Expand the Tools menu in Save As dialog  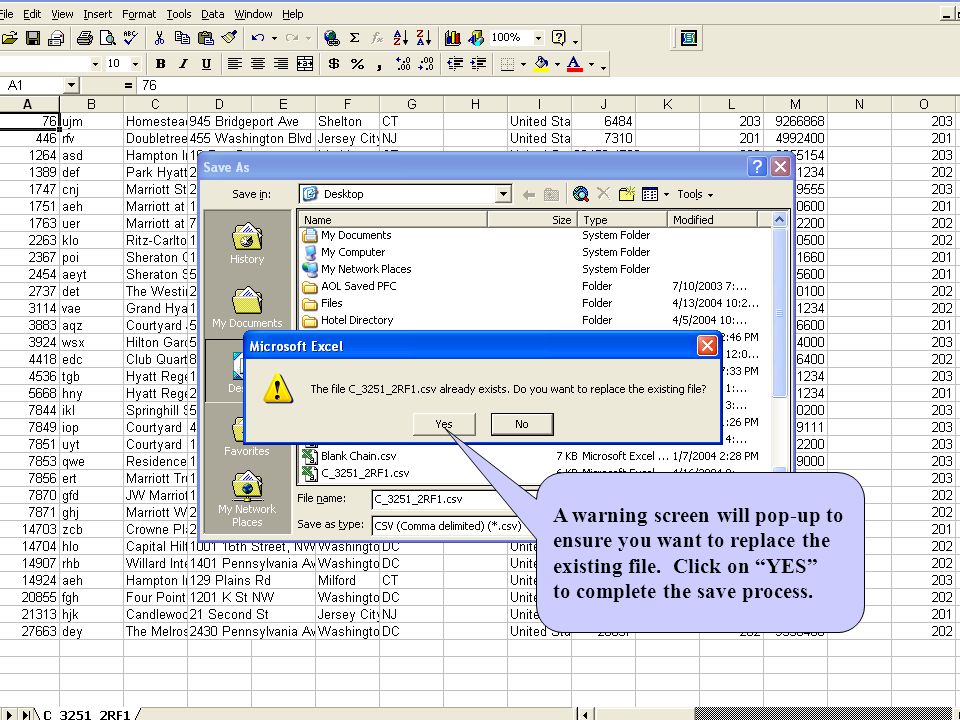695,194
